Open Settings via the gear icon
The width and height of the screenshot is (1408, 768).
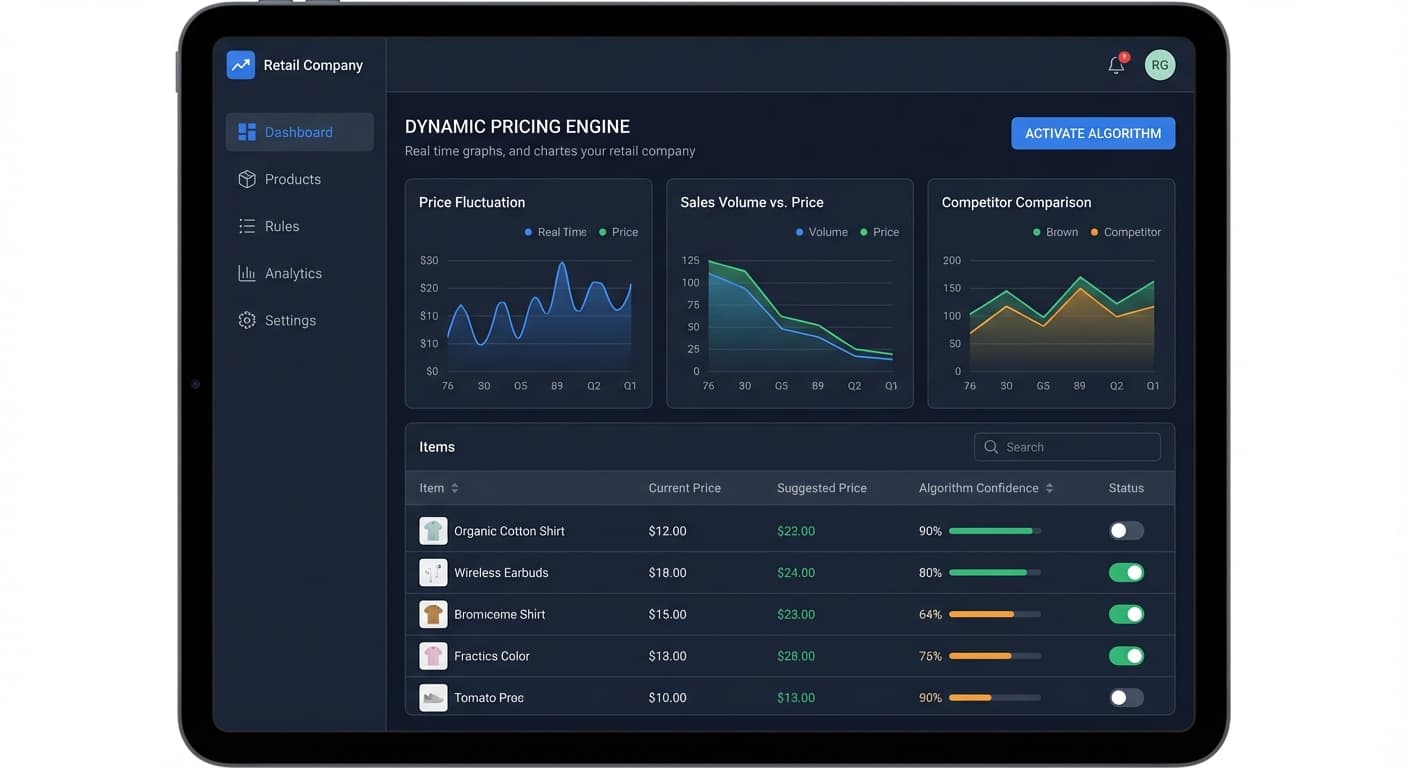point(247,320)
